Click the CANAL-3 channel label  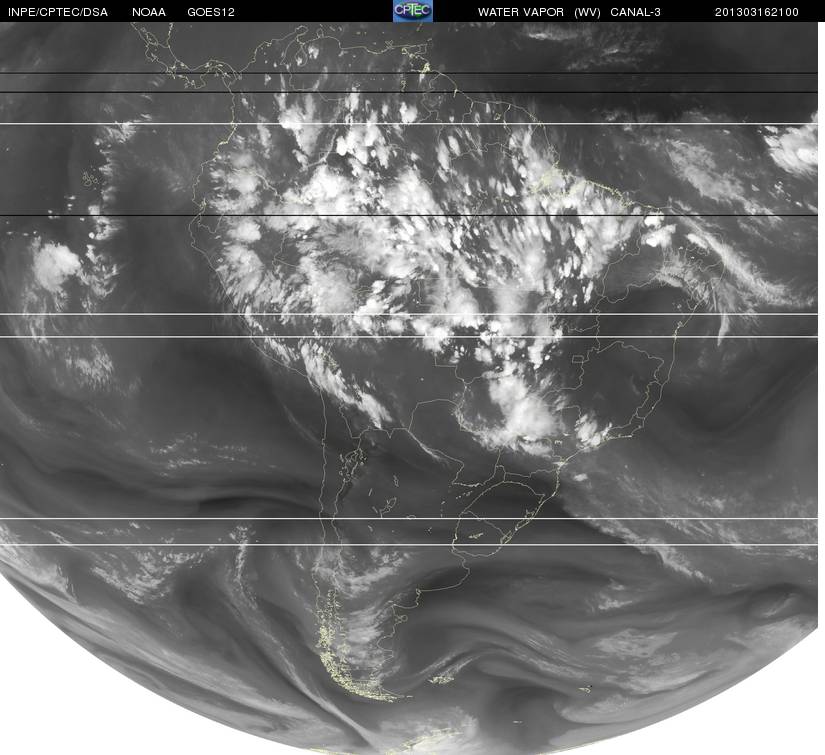(x=635, y=12)
